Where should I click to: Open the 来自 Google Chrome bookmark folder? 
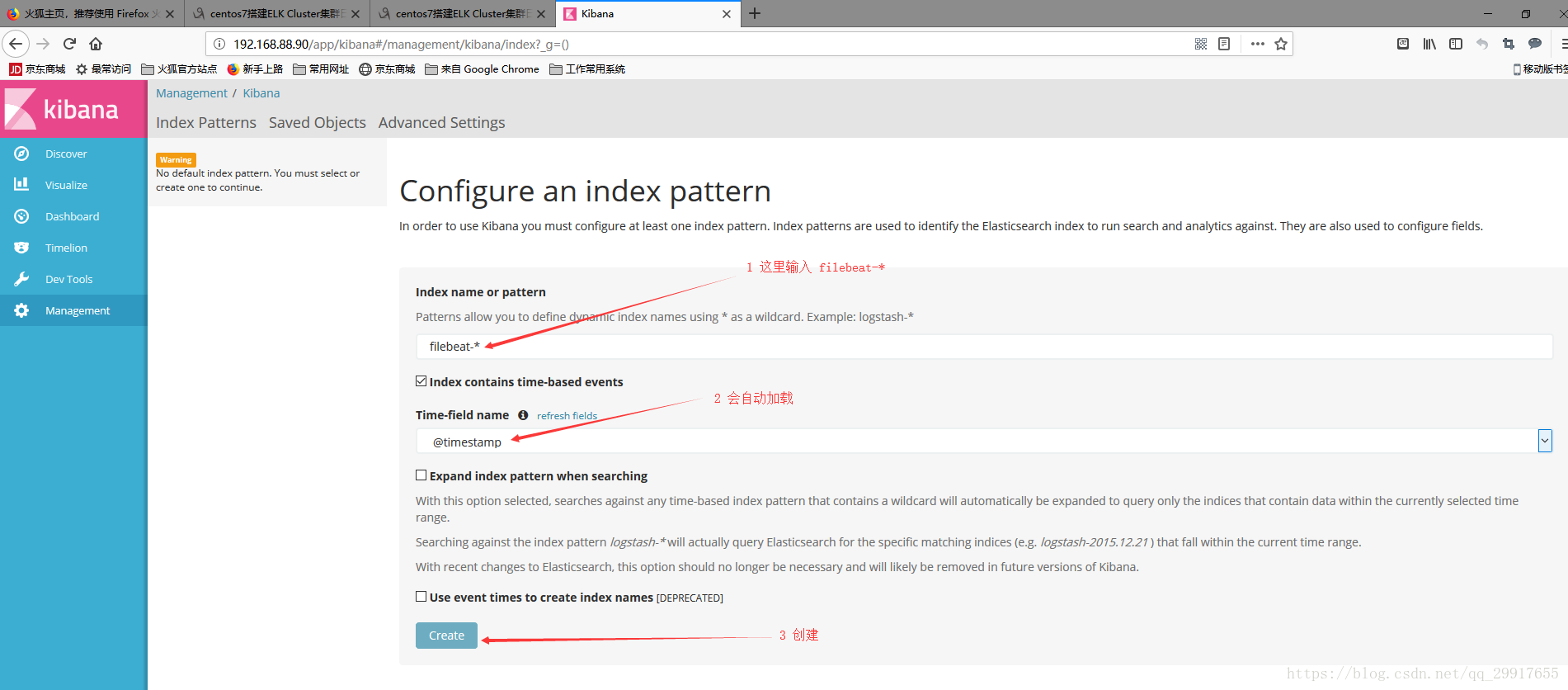pos(482,69)
